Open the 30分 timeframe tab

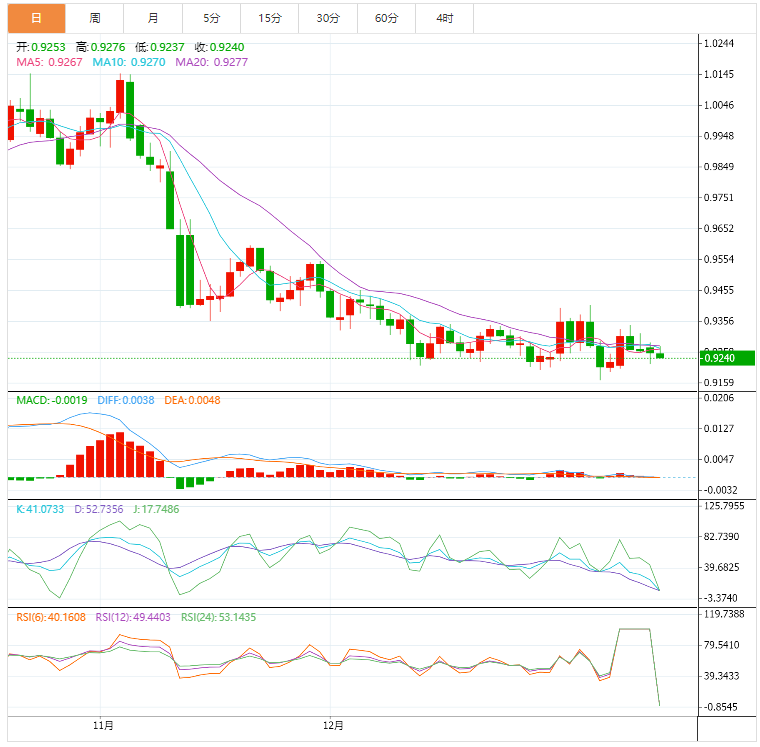[328, 18]
